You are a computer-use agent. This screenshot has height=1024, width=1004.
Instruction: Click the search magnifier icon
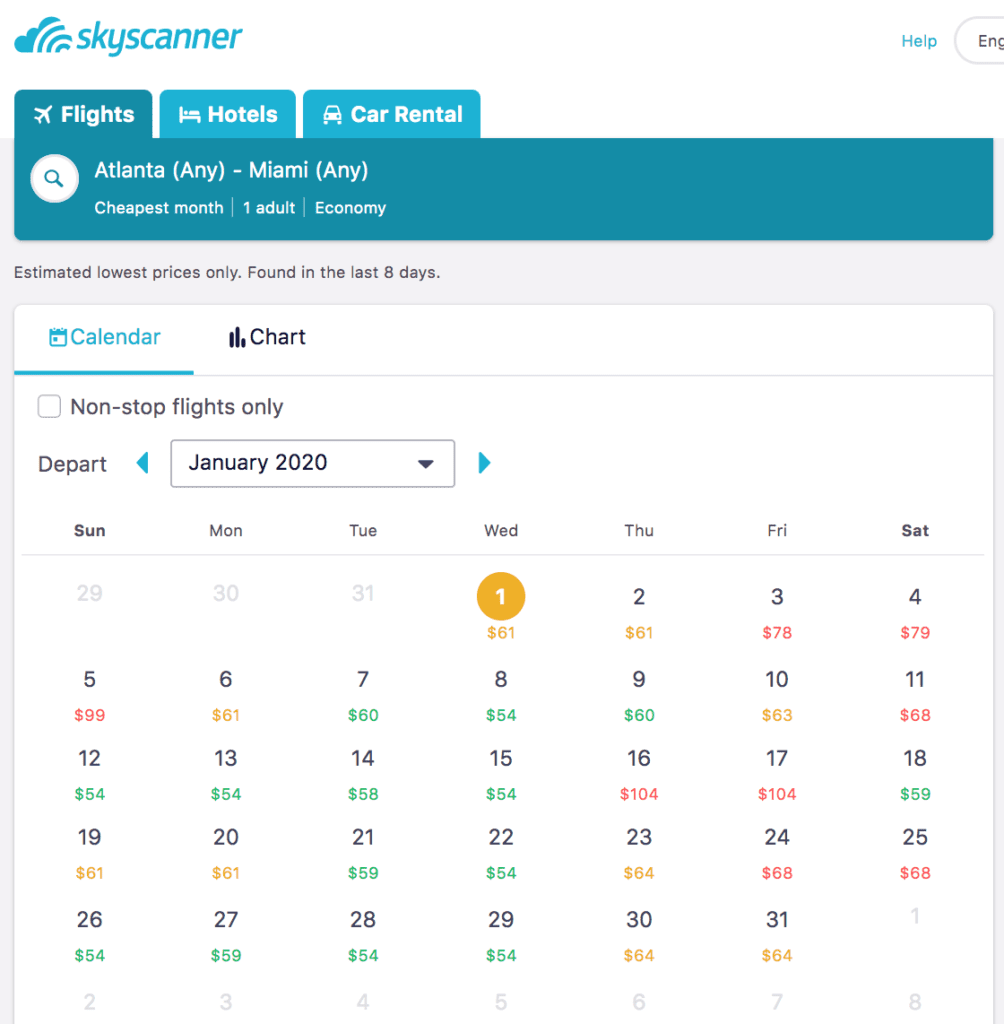[54, 178]
